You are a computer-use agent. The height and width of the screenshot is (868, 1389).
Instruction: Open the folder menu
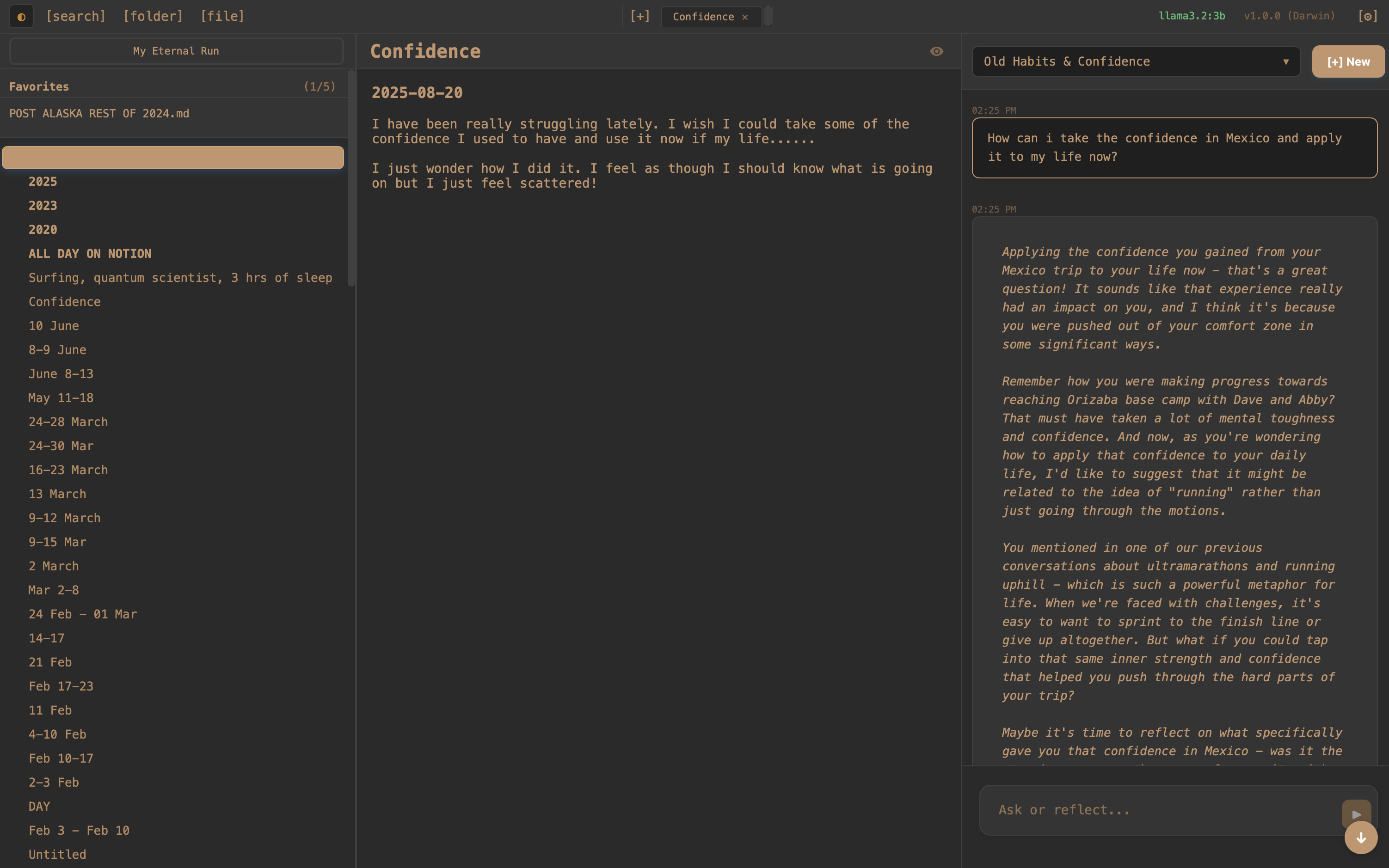pos(153,16)
